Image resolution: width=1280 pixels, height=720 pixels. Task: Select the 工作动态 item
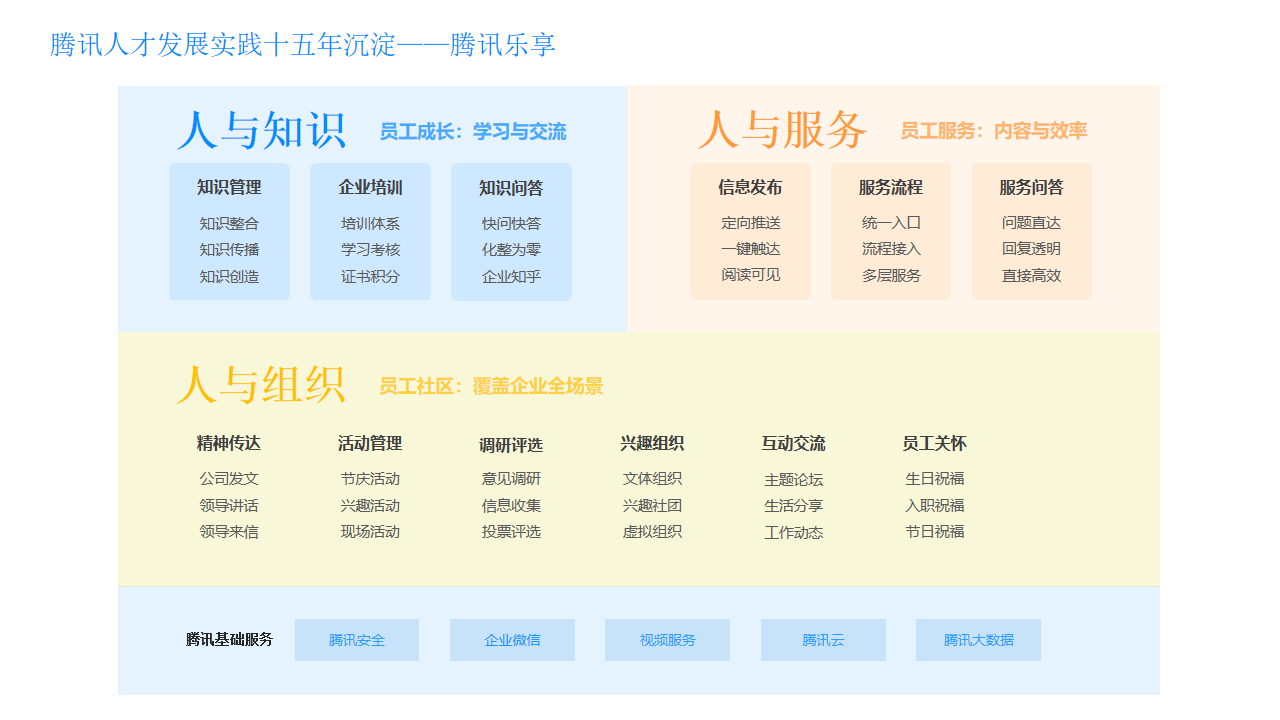tap(793, 532)
